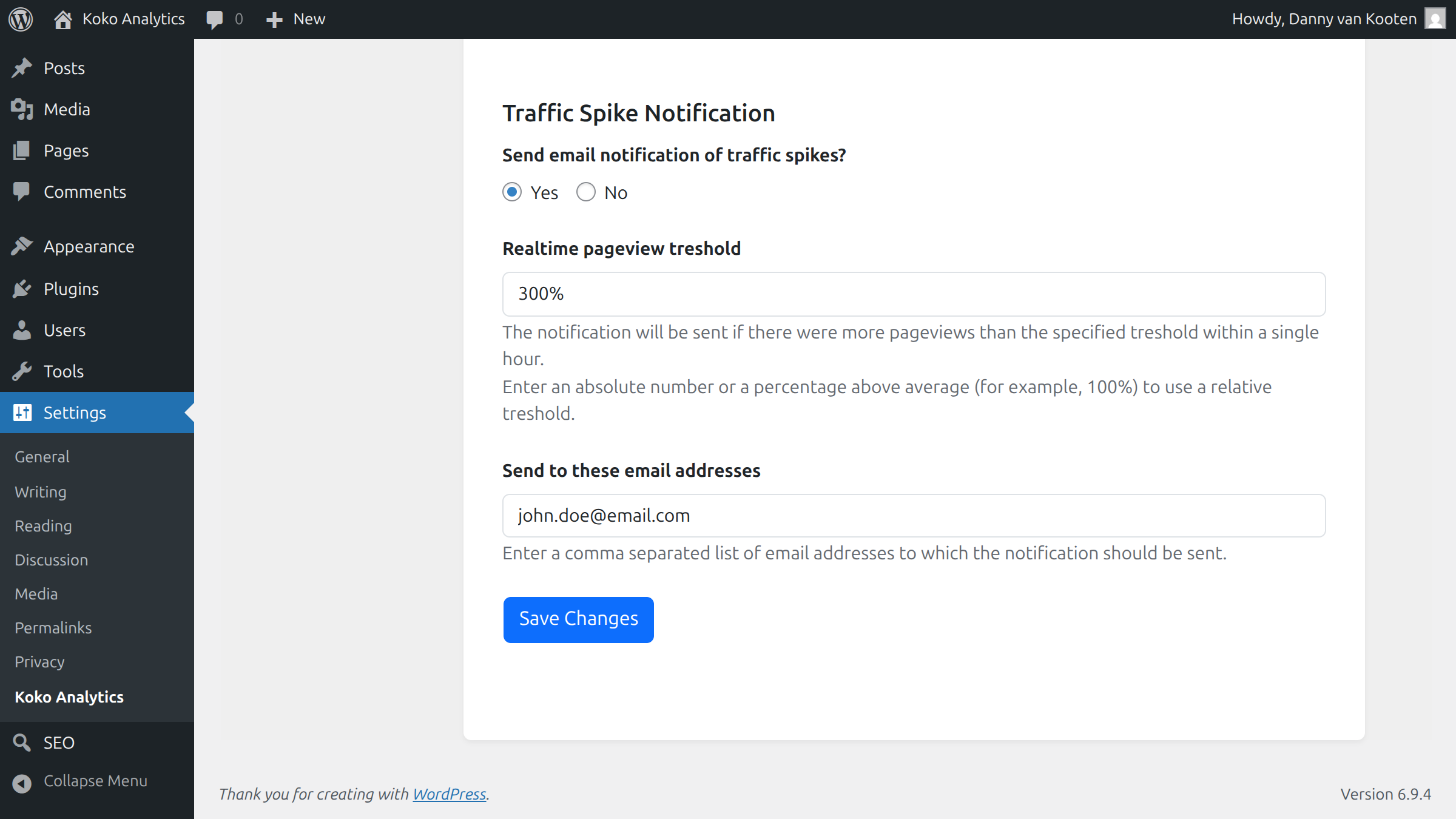Open the comments bubble icon in admin bar

[214, 19]
